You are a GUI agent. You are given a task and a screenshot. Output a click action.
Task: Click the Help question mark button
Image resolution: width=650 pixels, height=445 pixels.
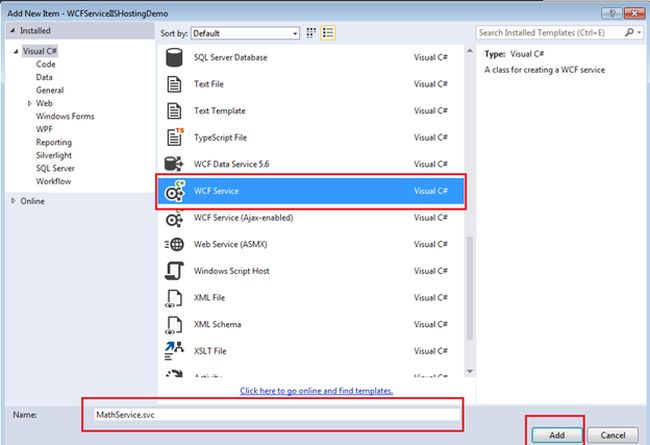coord(612,13)
